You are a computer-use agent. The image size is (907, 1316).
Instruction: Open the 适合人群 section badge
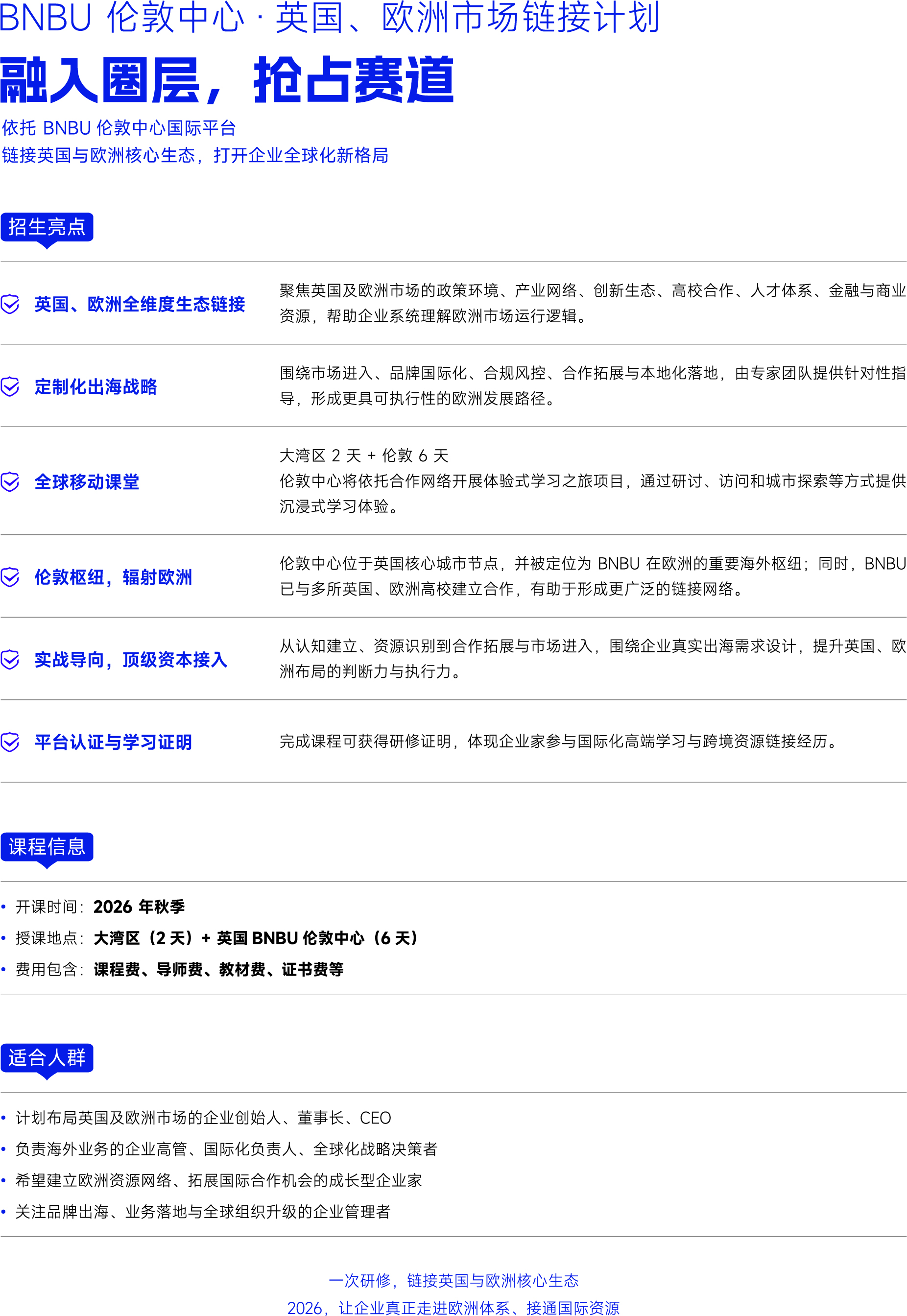coord(47,1057)
